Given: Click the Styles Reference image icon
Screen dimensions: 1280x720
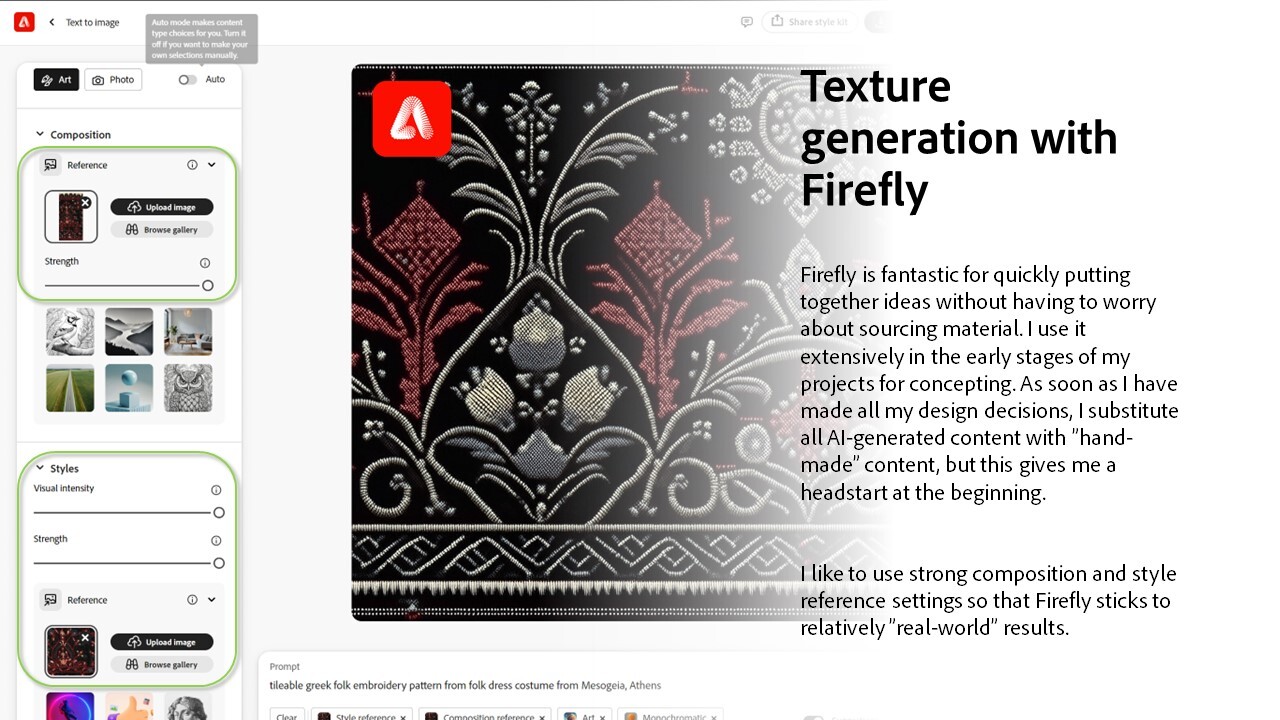Looking at the screenshot, I should point(50,600).
